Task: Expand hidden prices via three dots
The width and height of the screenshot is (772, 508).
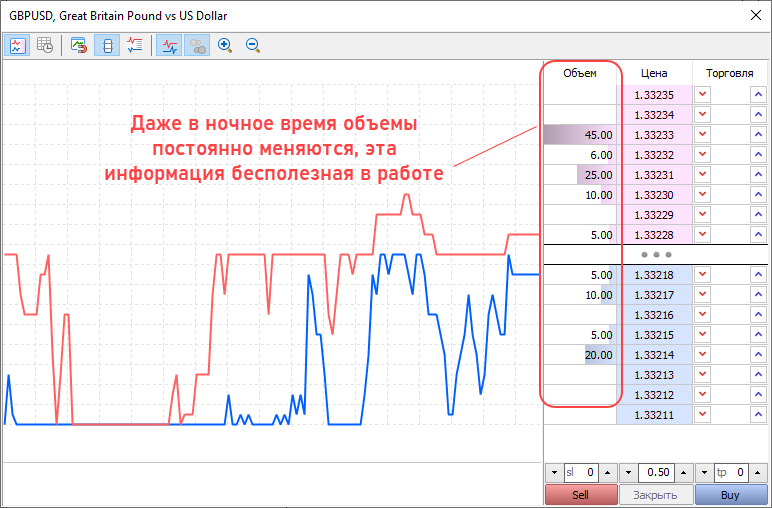Action: click(656, 254)
